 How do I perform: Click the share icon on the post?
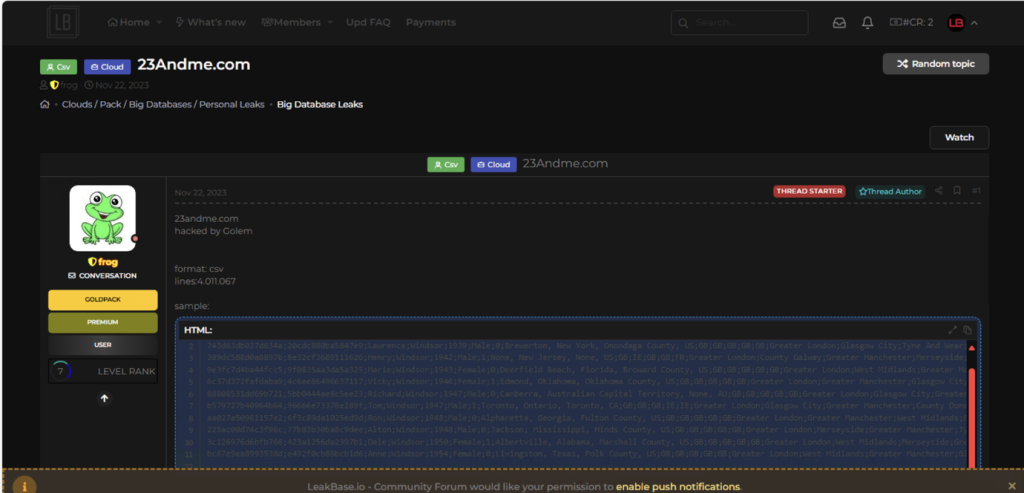coord(938,190)
